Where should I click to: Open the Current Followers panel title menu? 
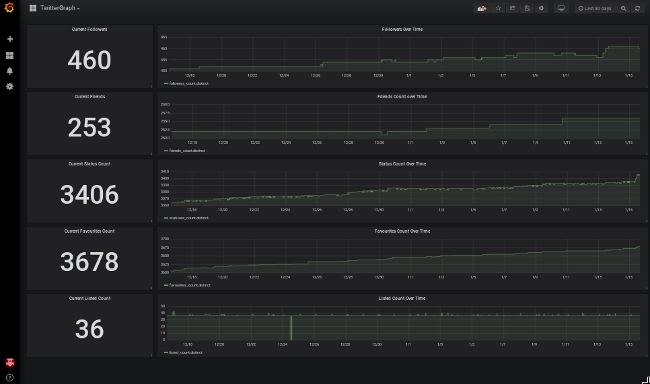[90, 29]
